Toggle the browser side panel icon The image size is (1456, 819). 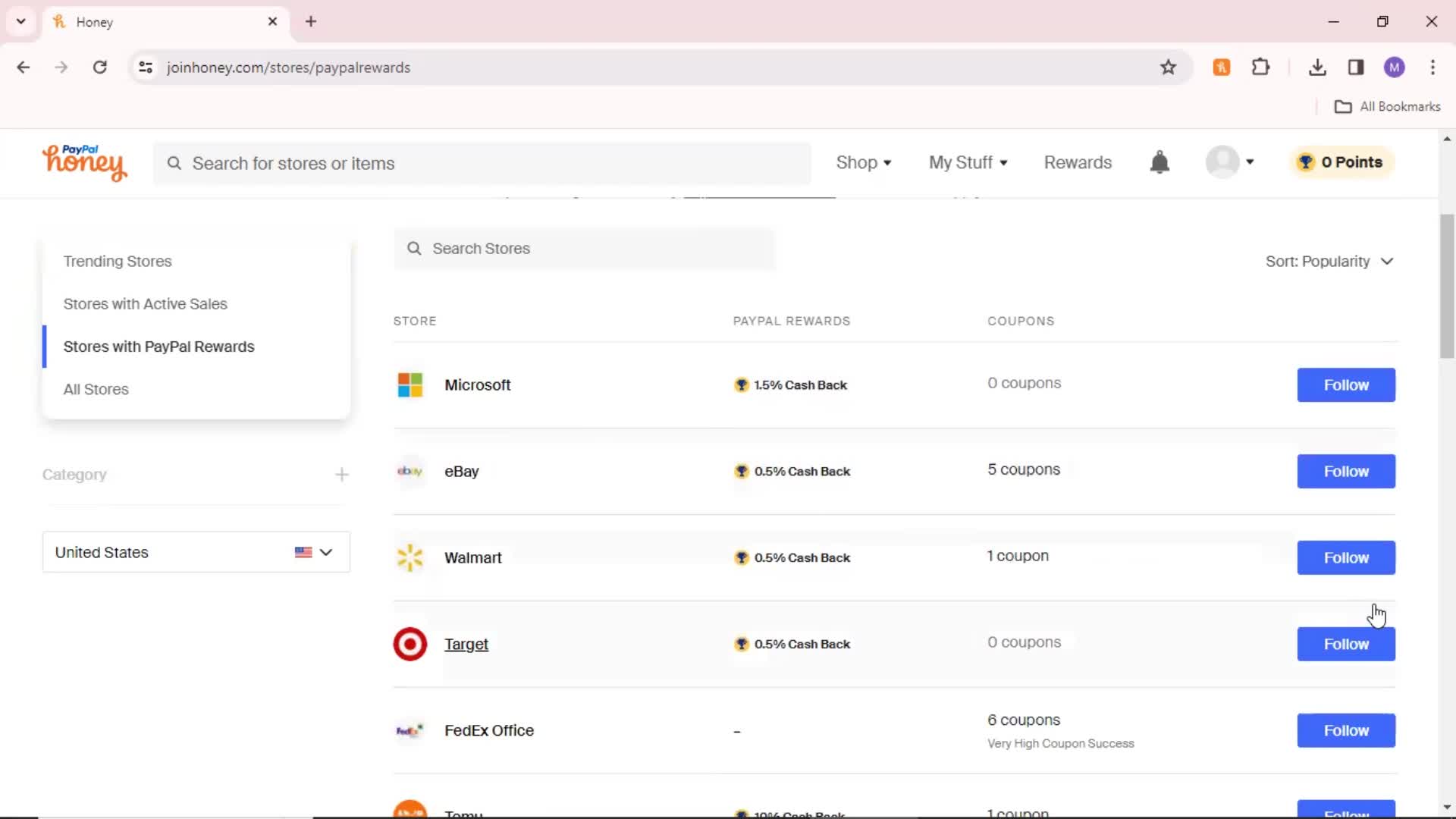point(1356,67)
